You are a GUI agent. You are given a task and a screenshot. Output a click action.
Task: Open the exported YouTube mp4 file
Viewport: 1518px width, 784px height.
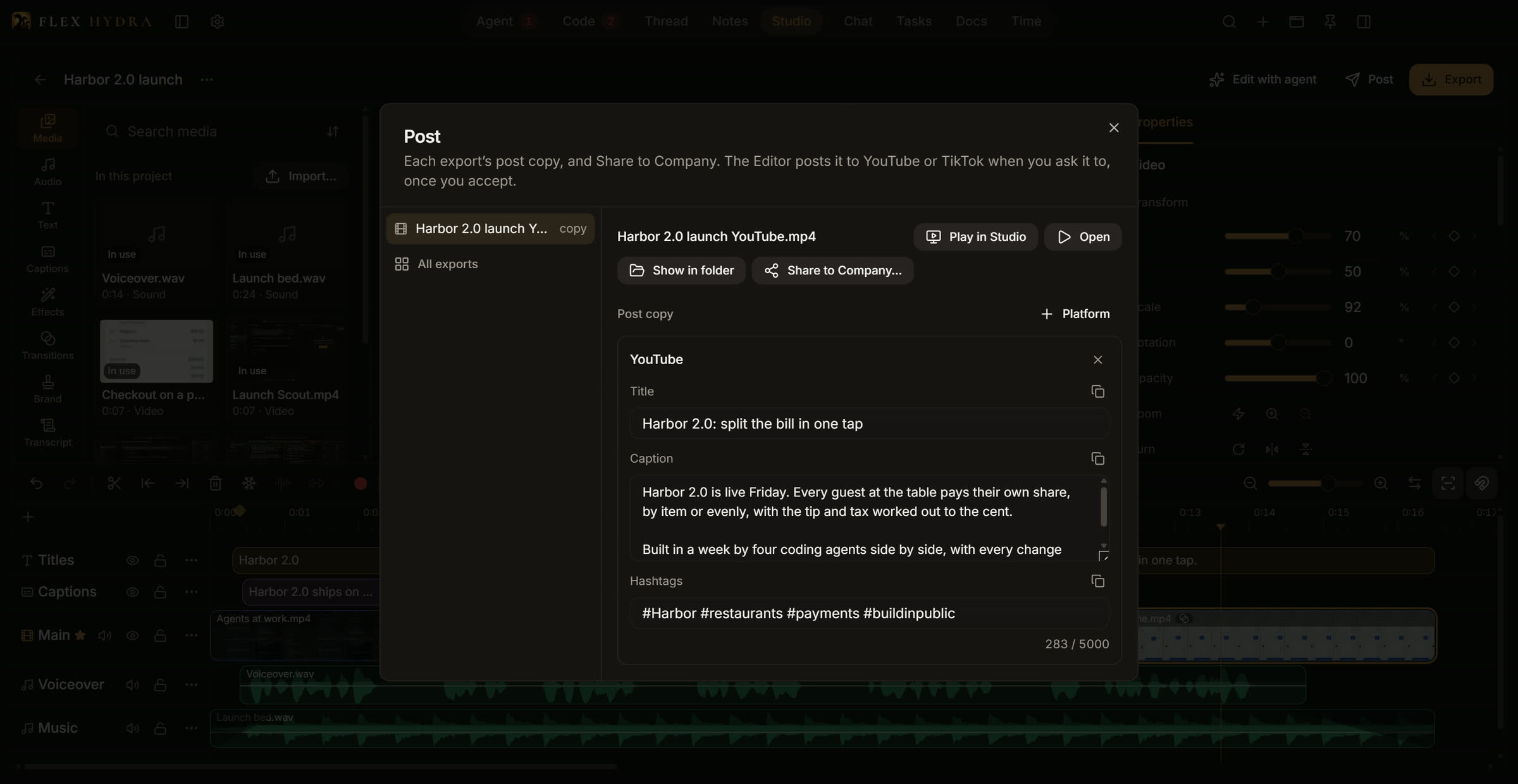click(1083, 236)
